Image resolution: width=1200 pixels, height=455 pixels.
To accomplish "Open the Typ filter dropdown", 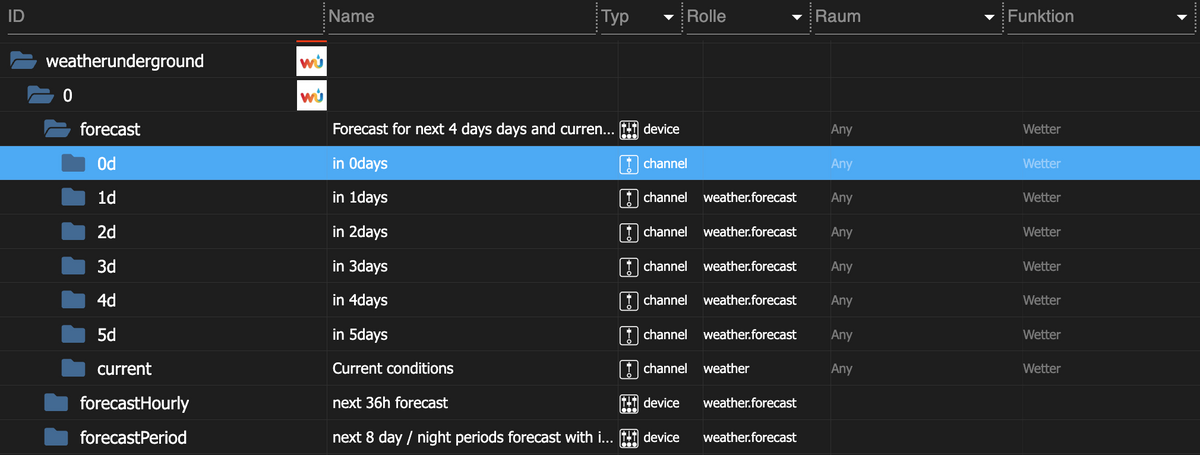I will (667, 17).
